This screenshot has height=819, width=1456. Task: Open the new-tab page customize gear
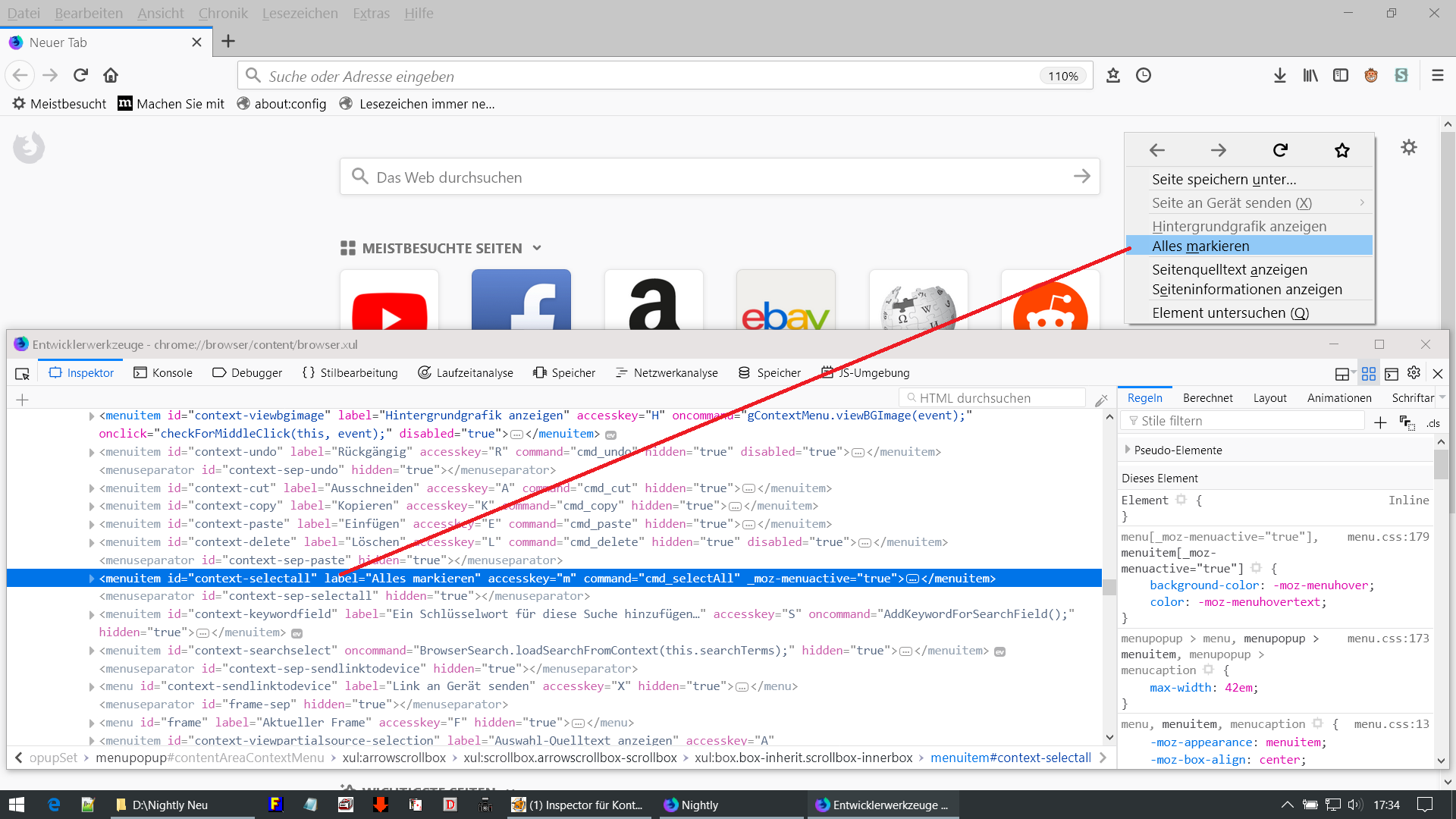coord(1408,147)
